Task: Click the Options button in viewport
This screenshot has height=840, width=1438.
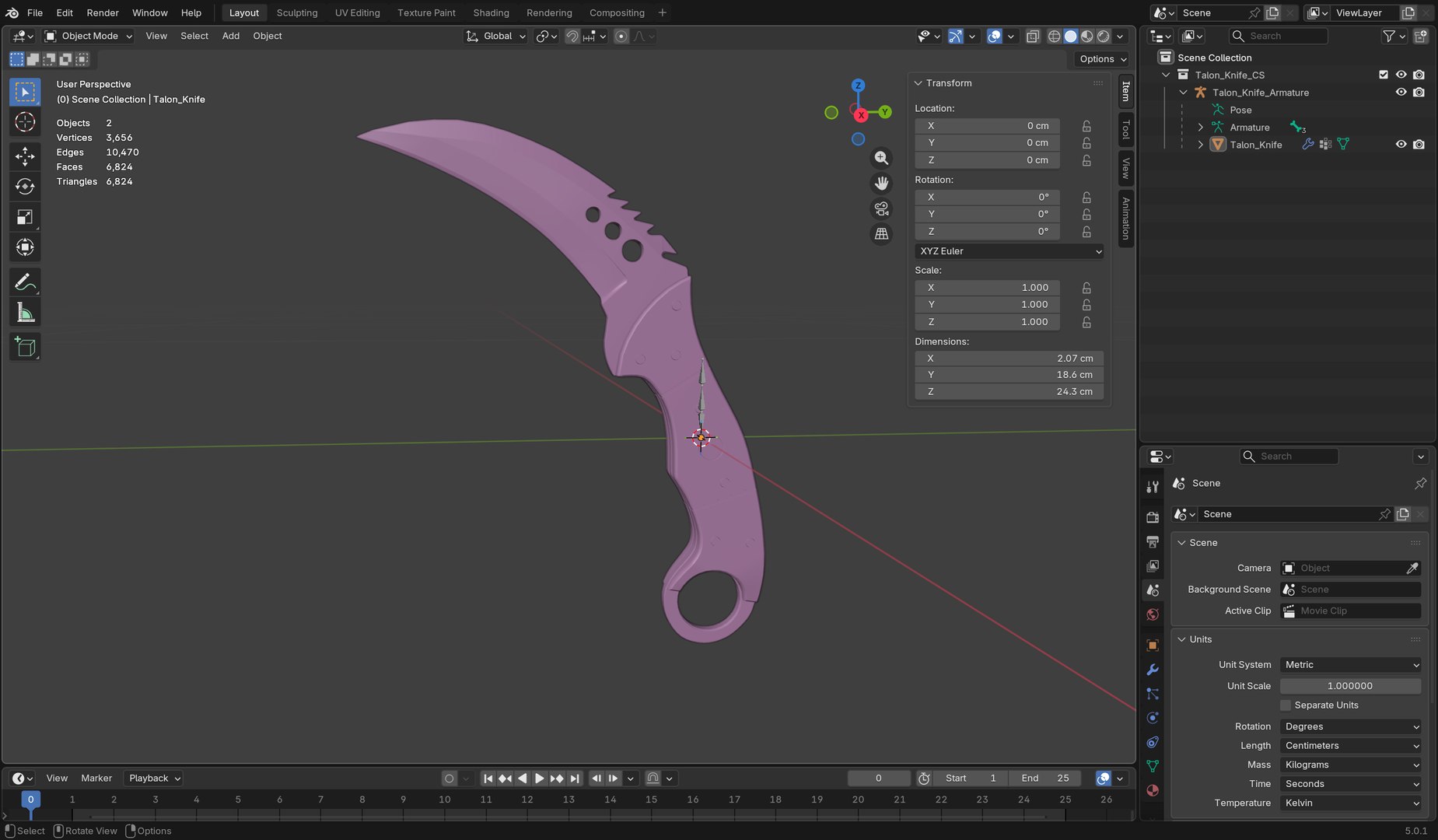Action: click(1103, 59)
